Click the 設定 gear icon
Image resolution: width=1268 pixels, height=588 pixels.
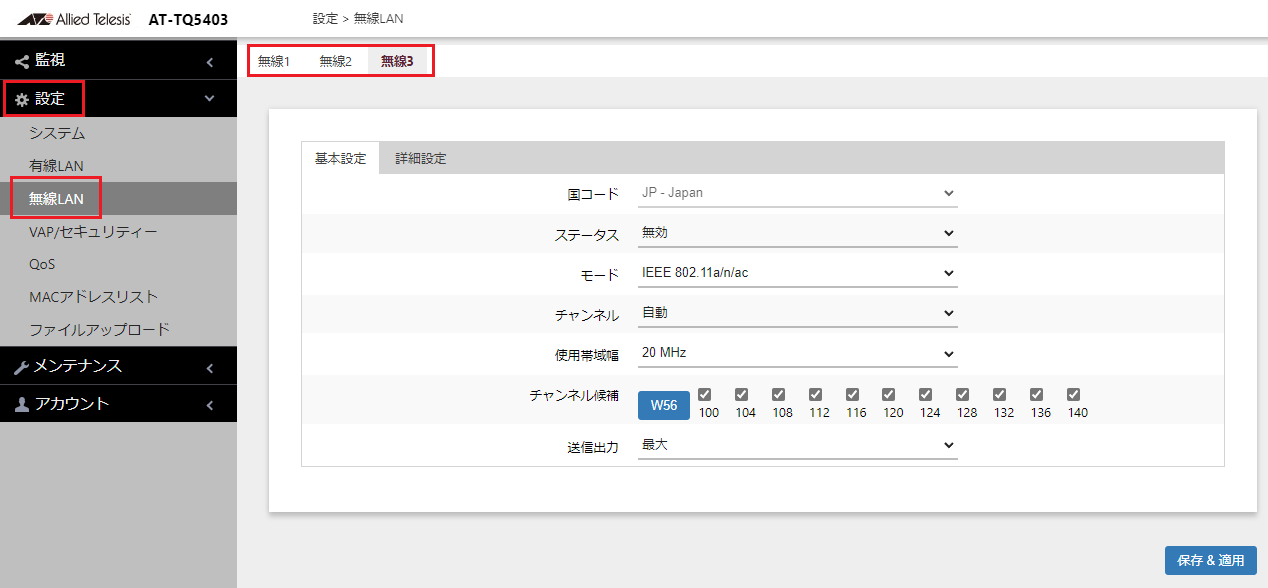(22, 100)
